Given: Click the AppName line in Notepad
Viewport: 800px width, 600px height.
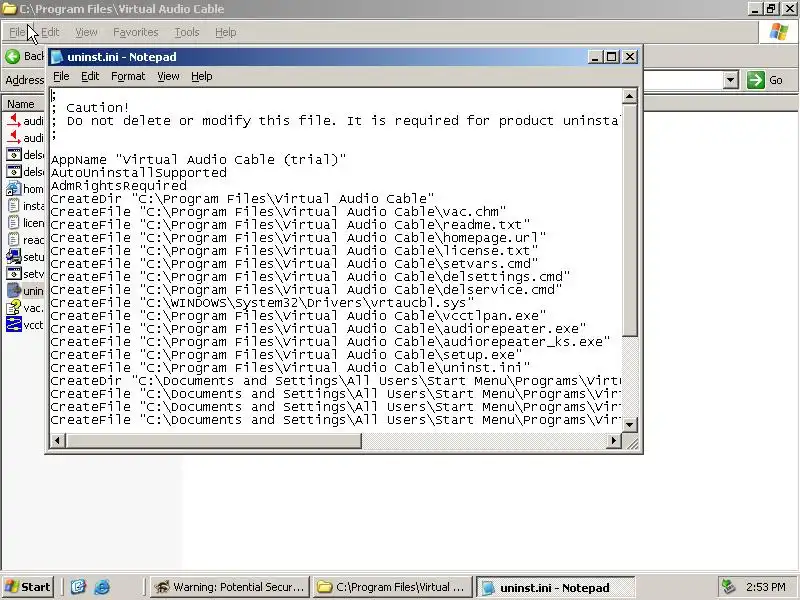Looking at the screenshot, I should pos(198,160).
